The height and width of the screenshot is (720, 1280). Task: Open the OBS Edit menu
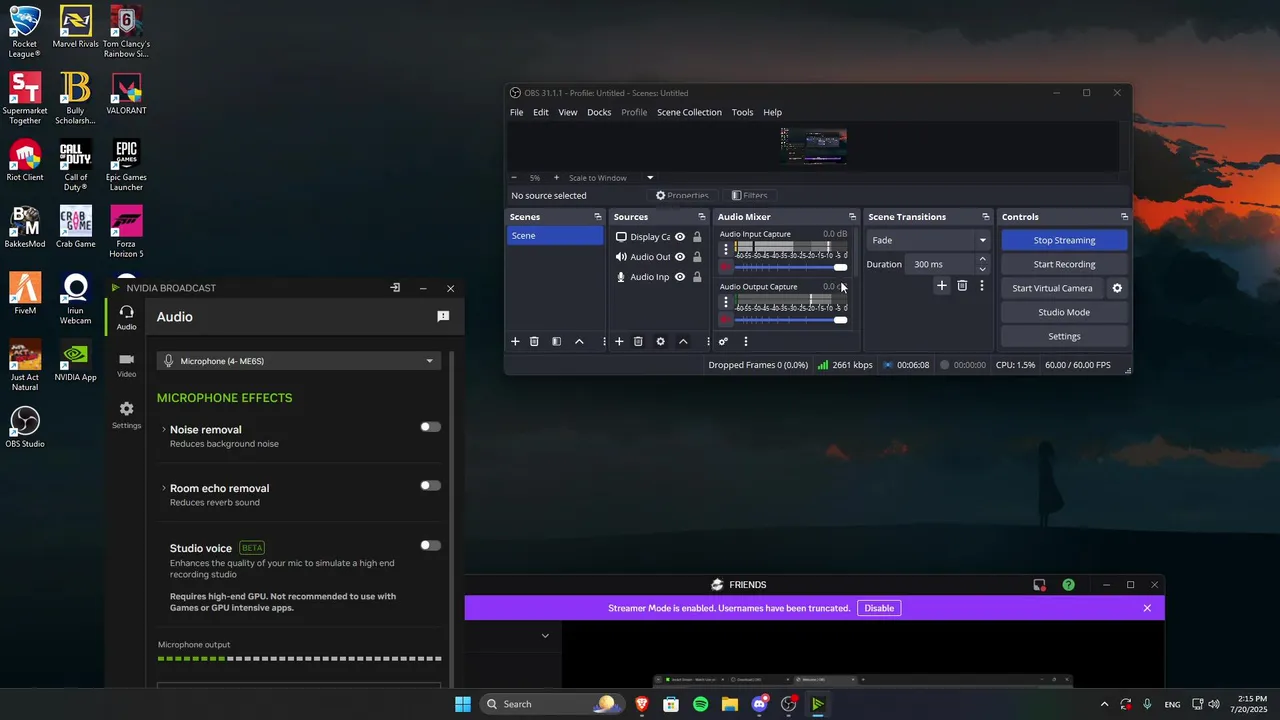point(540,112)
